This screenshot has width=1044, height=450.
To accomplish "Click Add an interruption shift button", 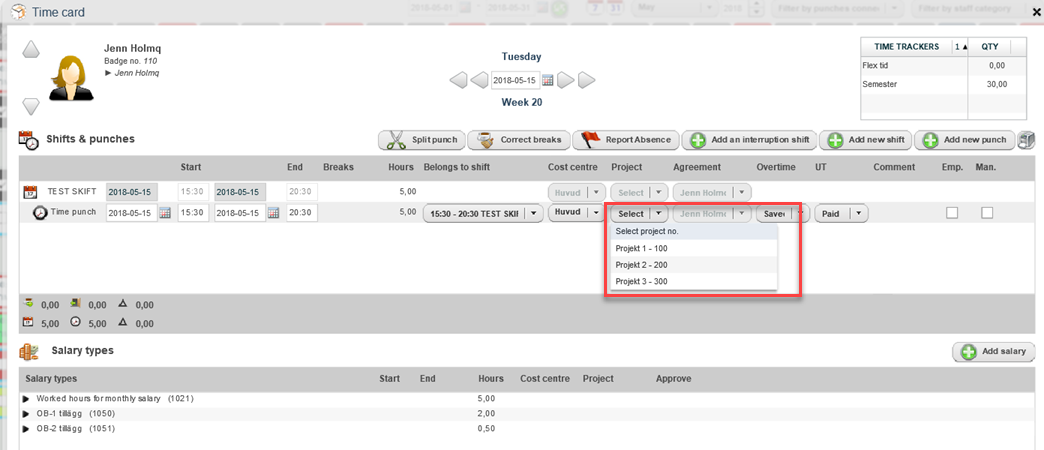I will pos(749,140).
